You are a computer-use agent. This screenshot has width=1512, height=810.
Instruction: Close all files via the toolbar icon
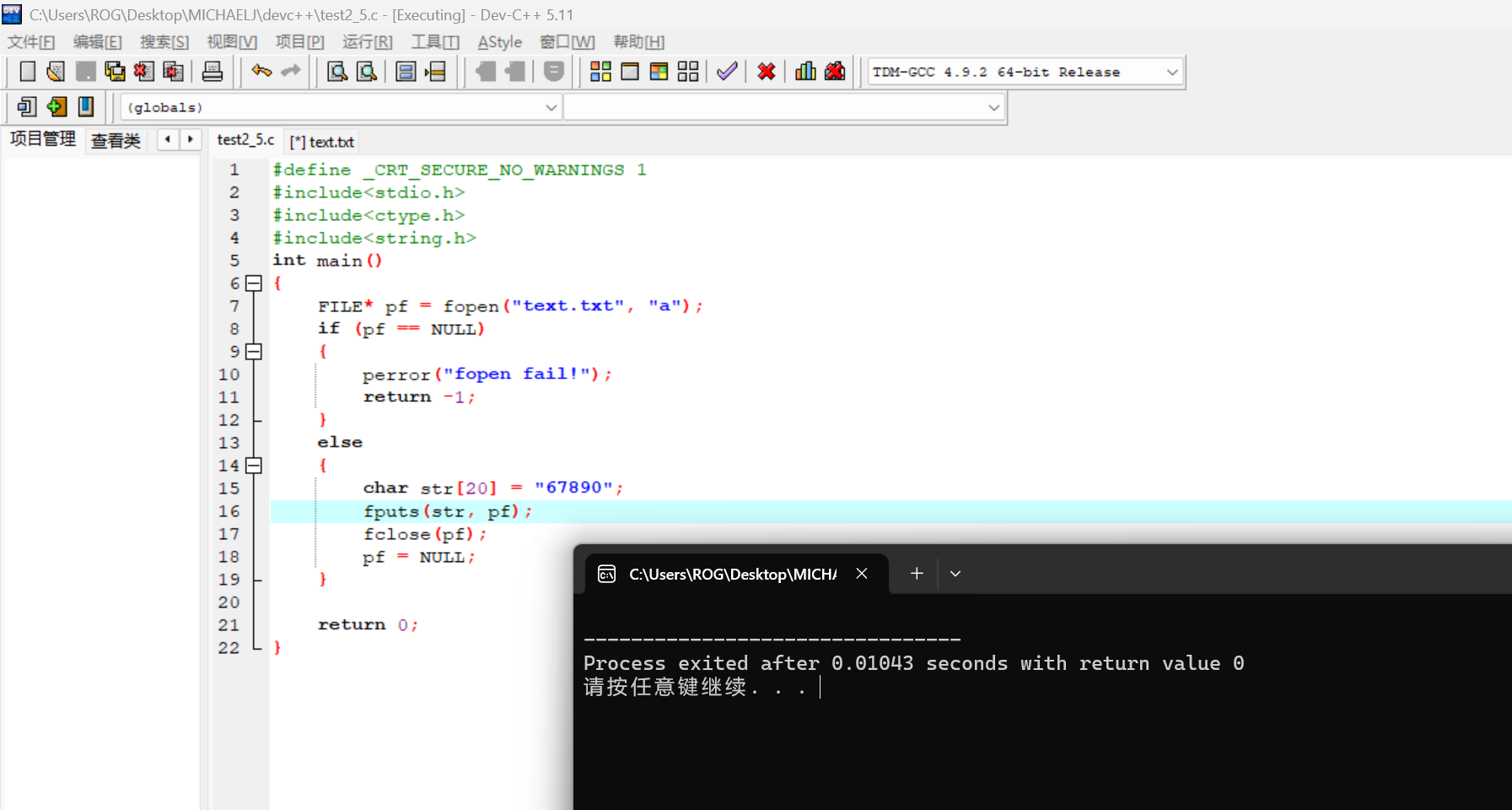(173, 72)
